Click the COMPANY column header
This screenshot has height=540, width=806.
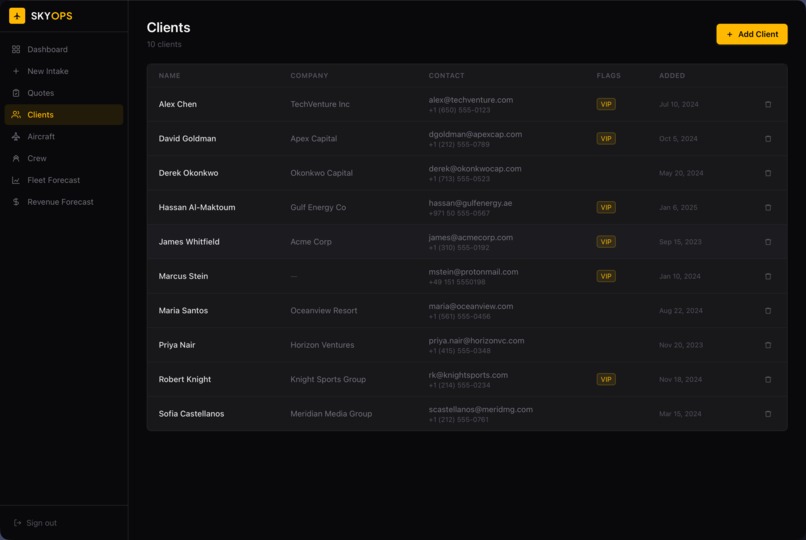[309, 76]
